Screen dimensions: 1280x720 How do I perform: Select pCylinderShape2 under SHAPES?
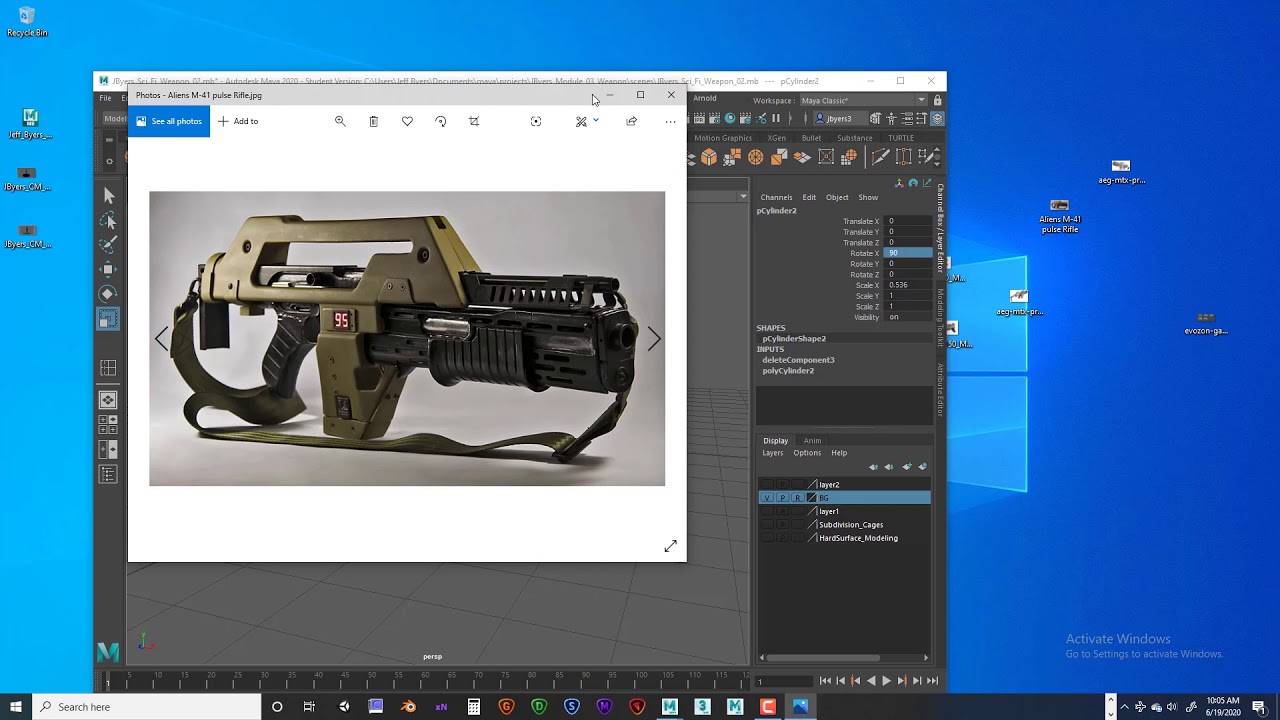coord(794,339)
